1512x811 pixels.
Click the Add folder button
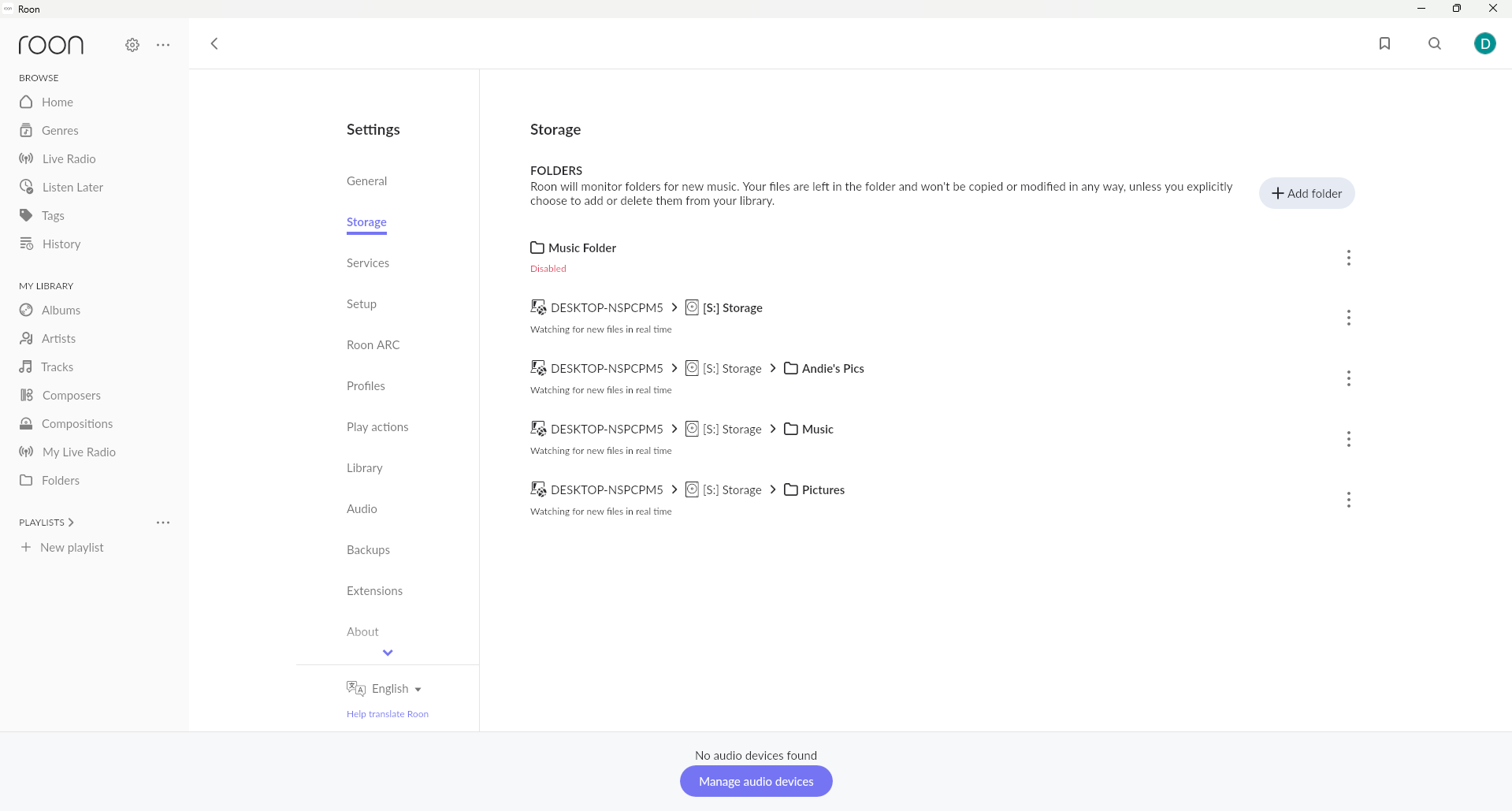tap(1306, 193)
